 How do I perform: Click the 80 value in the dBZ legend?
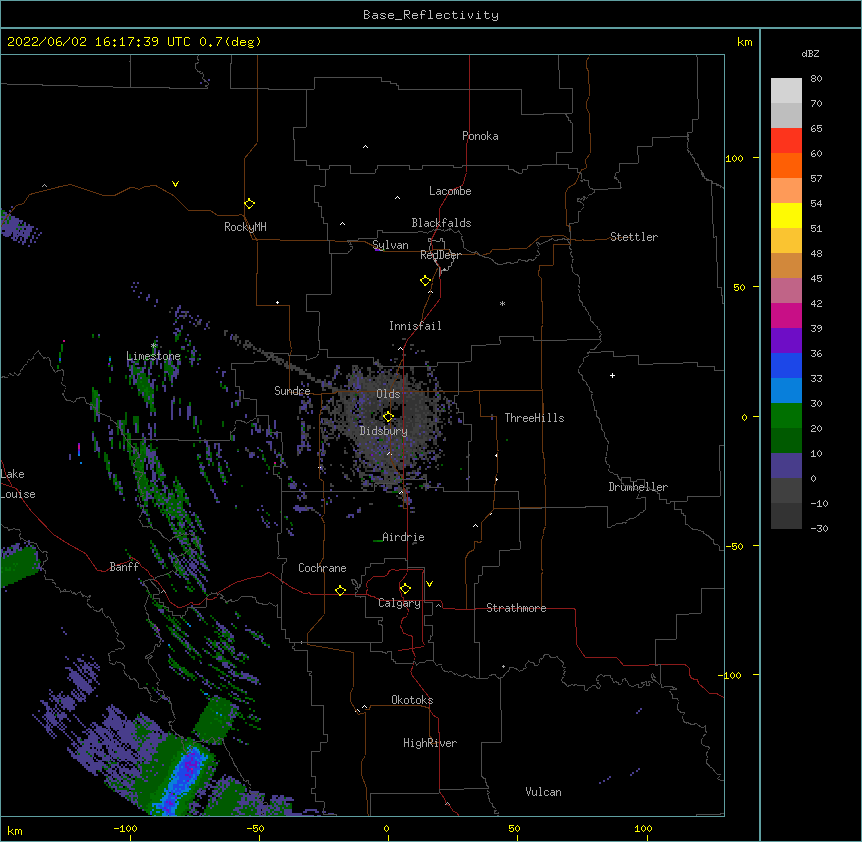(816, 79)
